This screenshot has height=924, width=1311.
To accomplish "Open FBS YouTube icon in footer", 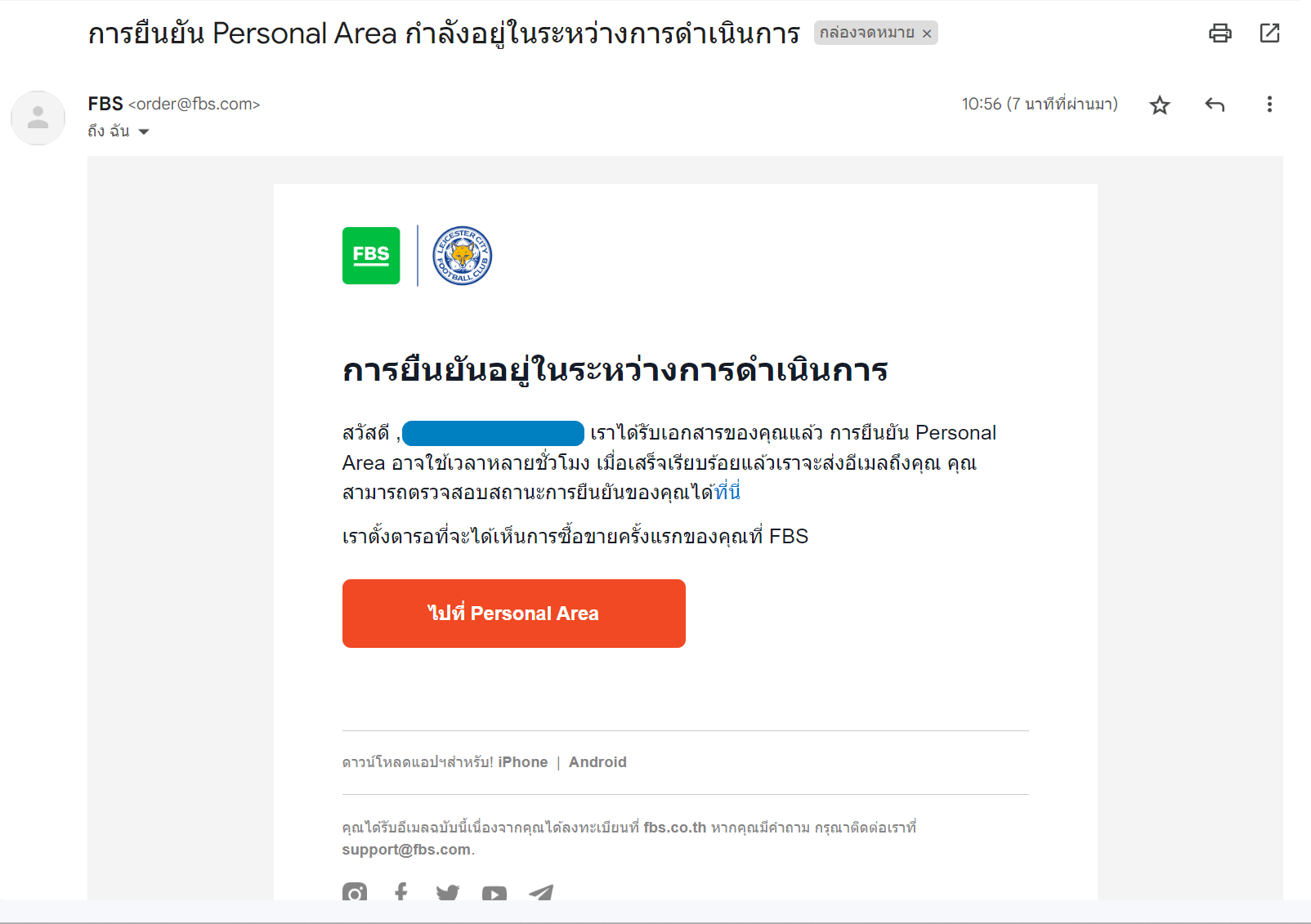I will point(494,893).
